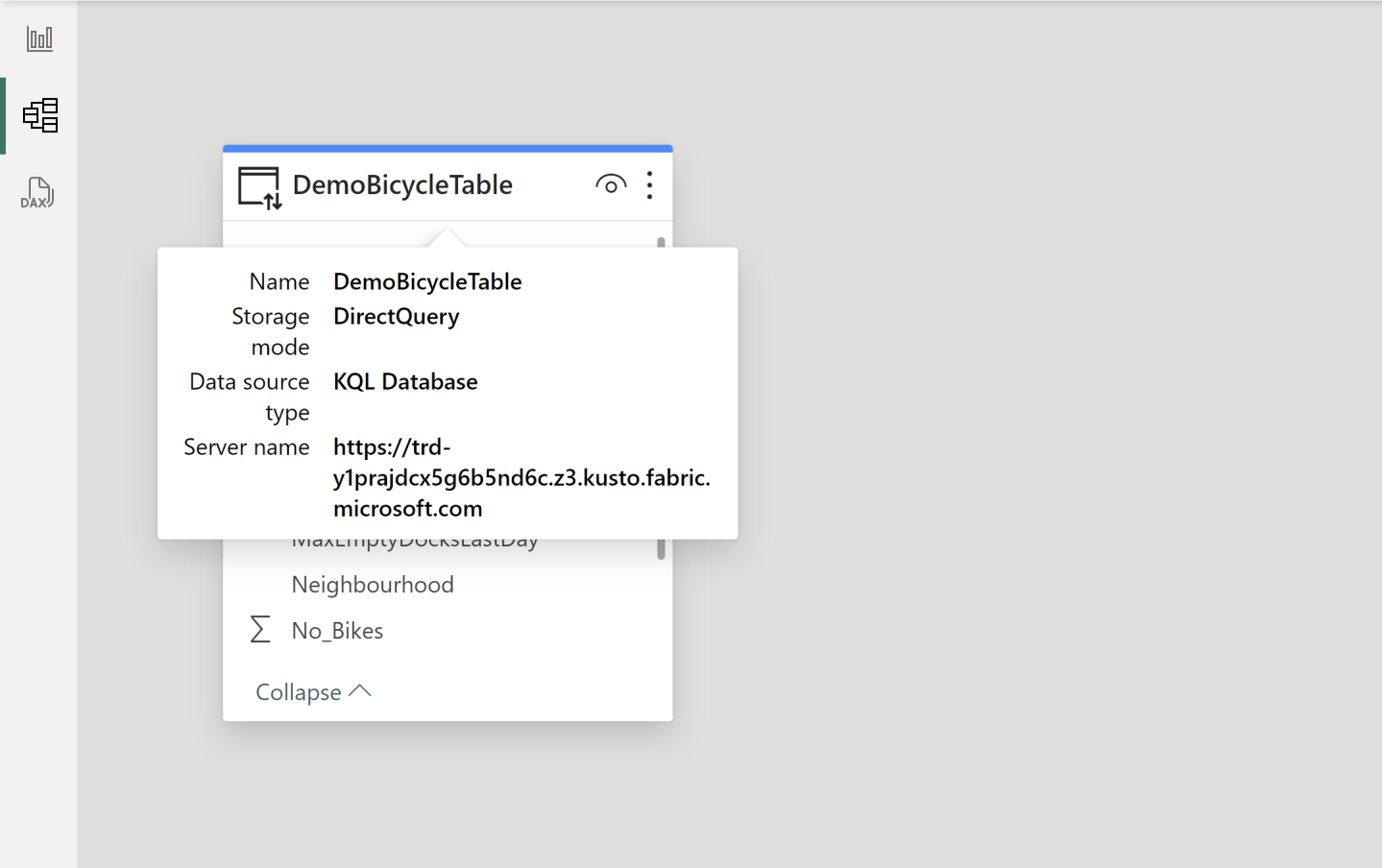The image size is (1382, 868).
Task: Click the Server name label
Action: pyautogui.click(x=247, y=446)
